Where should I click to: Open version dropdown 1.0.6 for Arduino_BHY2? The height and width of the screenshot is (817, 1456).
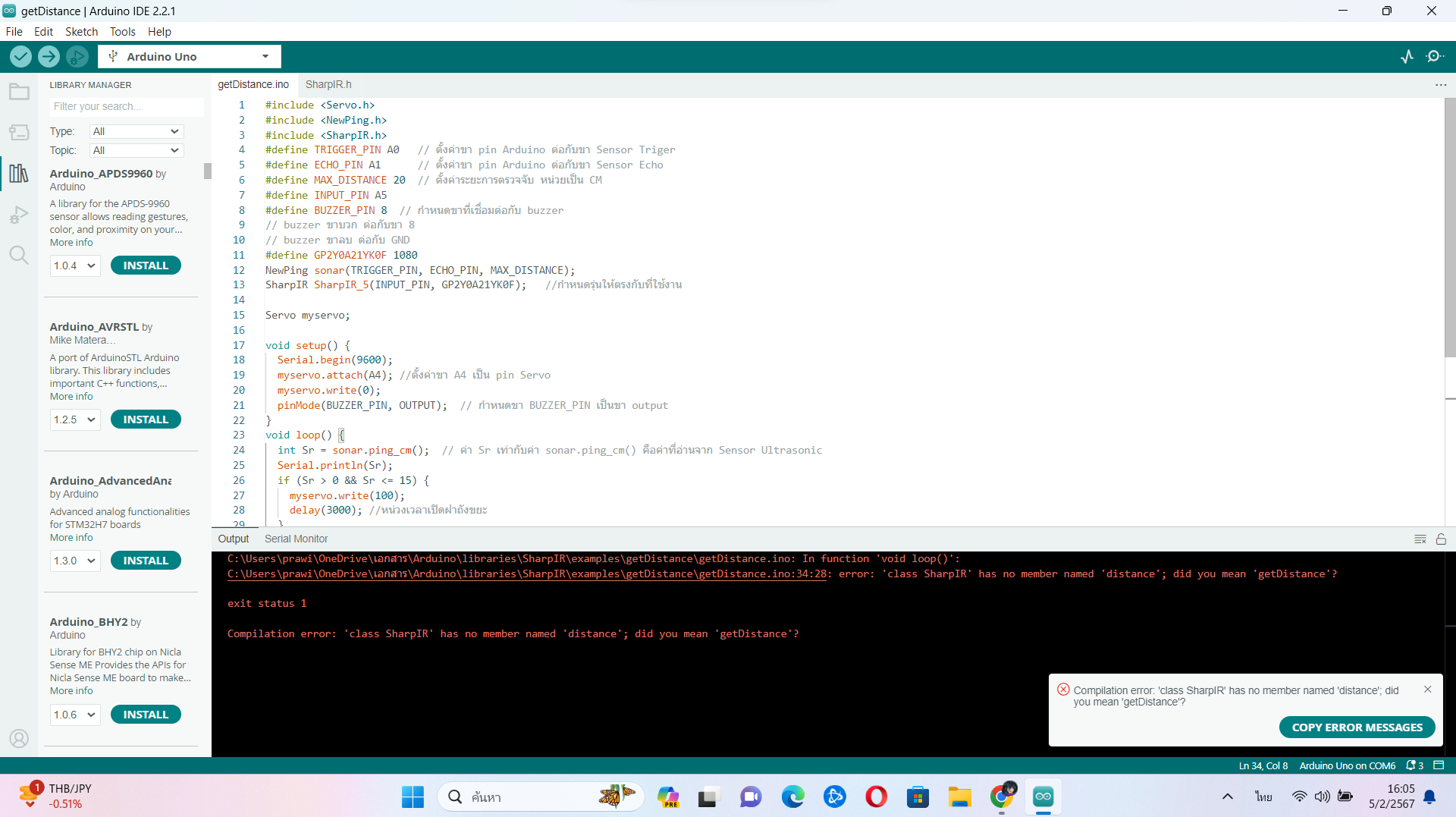[75, 715]
